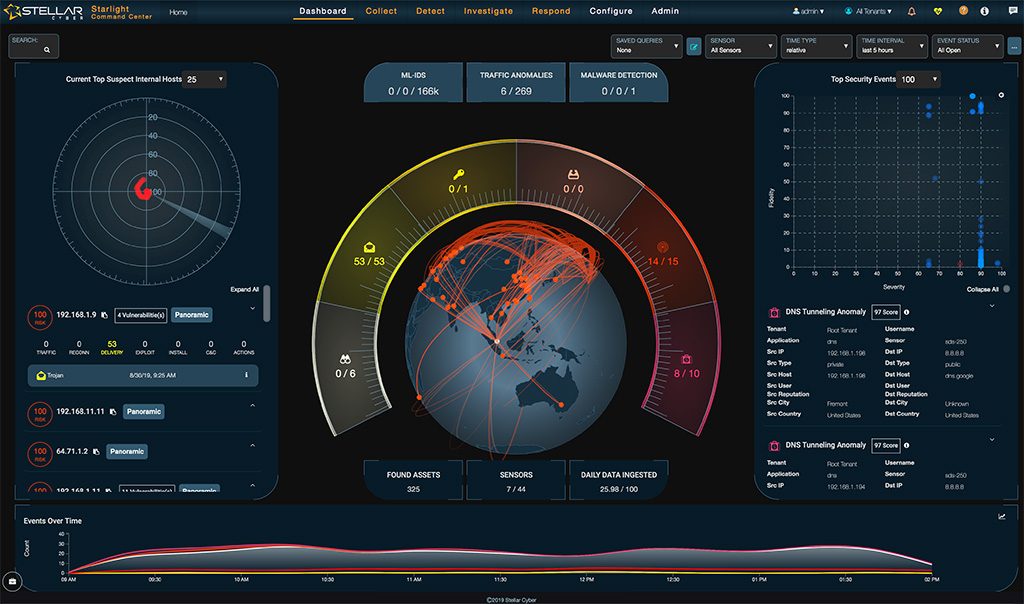Viewport: 1024px width, 604px height.
Task: Click the binoculars icon showing 0 / 6
Action: (x=345, y=359)
